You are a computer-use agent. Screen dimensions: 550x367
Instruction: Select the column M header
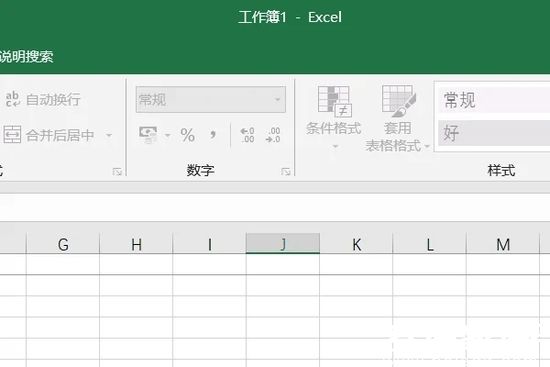503,243
